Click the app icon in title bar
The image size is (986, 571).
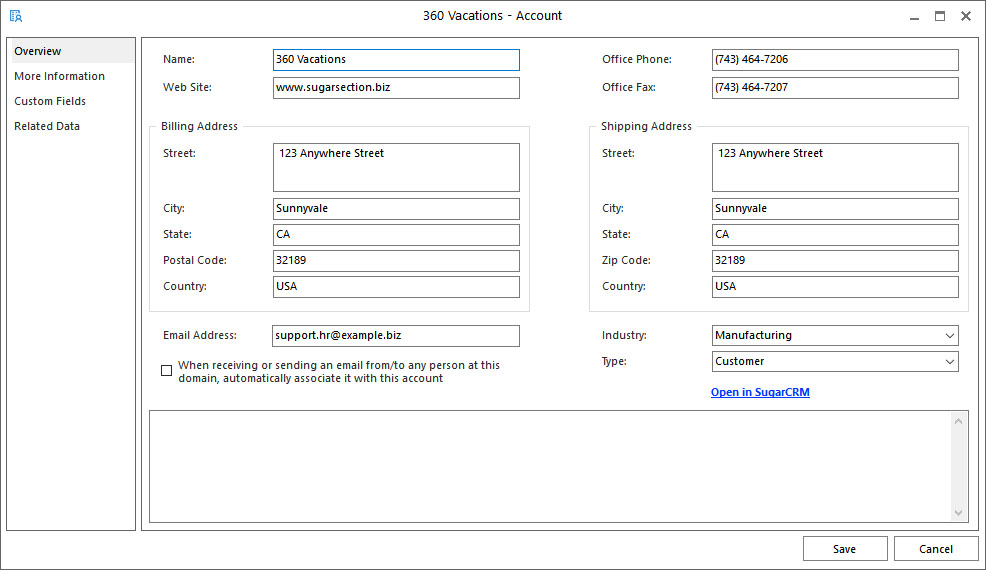pos(16,16)
